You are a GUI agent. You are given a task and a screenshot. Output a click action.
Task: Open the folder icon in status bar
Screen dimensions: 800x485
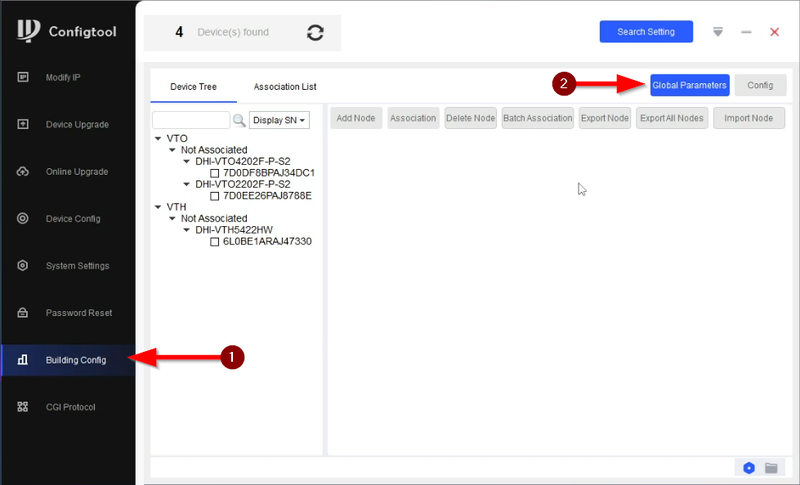click(x=771, y=468)
